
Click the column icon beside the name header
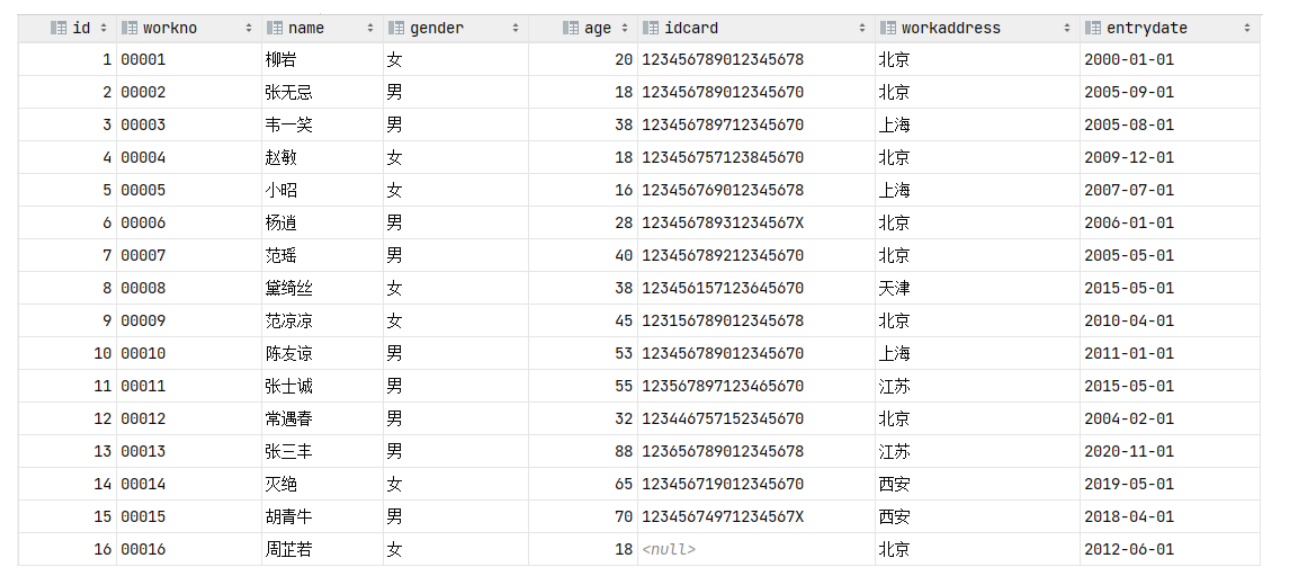275,28
